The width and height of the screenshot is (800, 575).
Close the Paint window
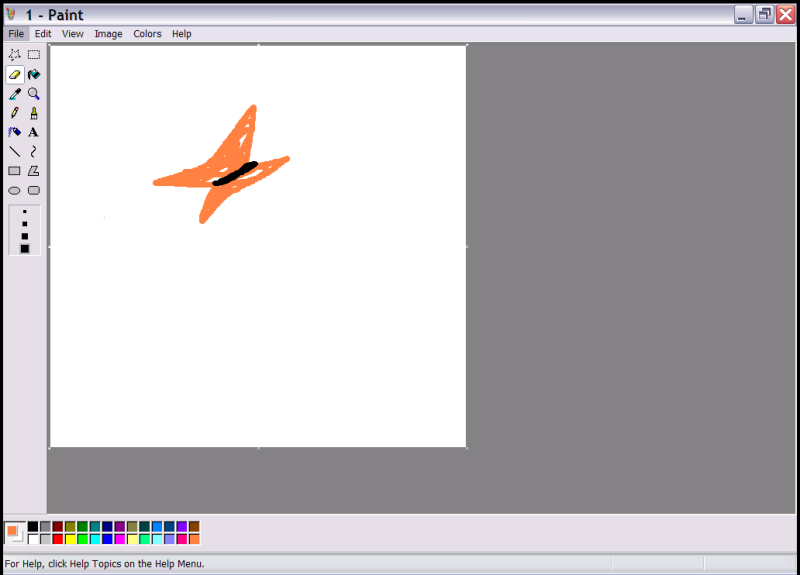786,15
